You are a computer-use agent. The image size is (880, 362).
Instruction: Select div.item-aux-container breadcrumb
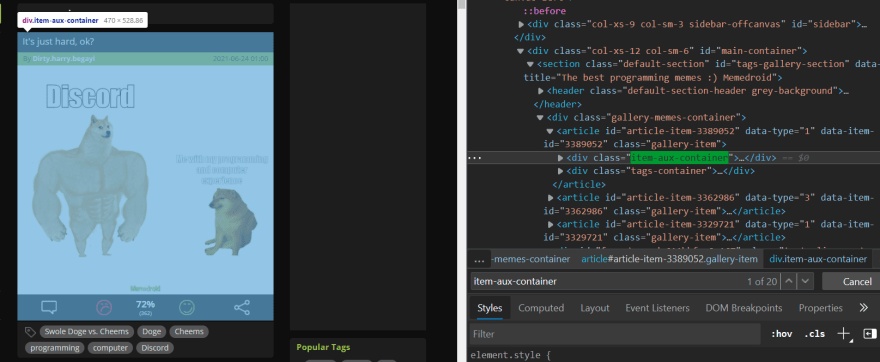click(818, 259)
